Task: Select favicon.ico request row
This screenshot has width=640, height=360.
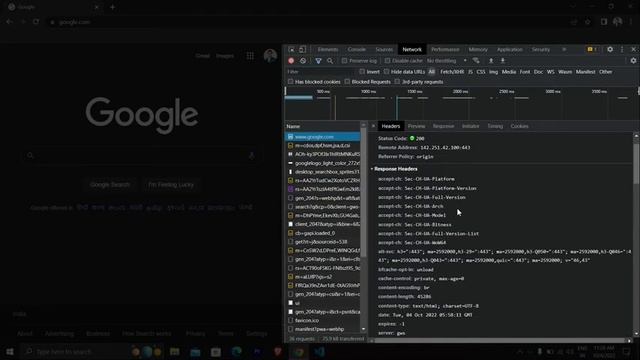Action: pyautogui.click(x=322, y=320)
